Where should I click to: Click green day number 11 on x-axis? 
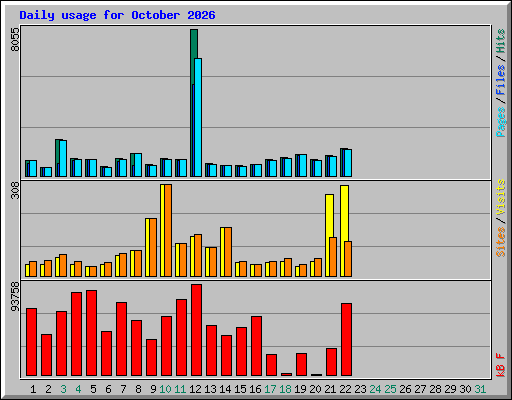[180, 389]
